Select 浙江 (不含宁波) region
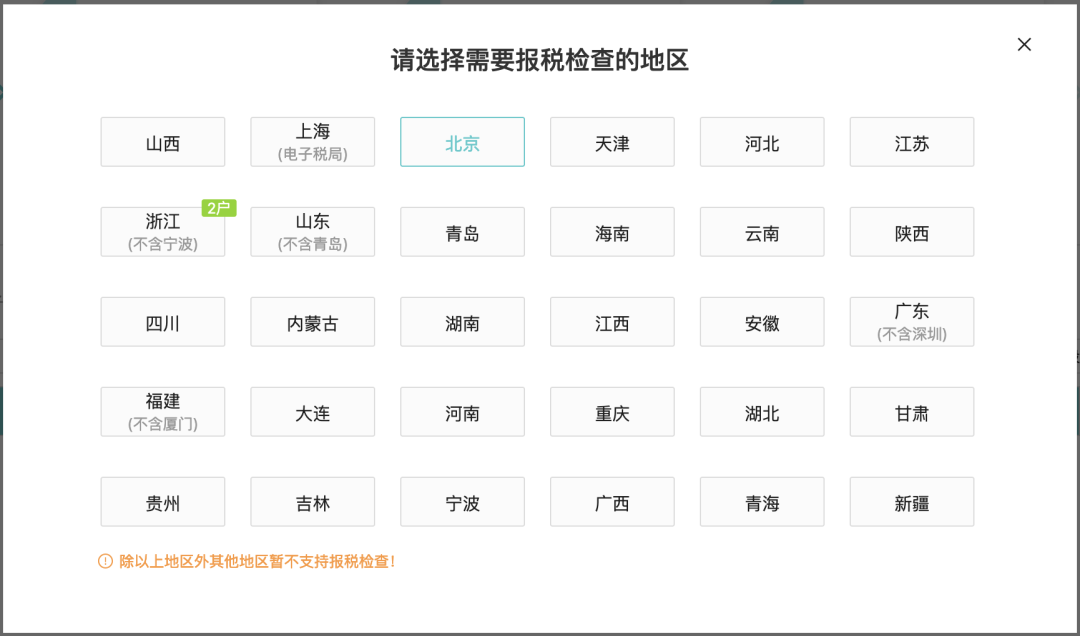This screenshot has width=1080, height=636. click(163, 232)
